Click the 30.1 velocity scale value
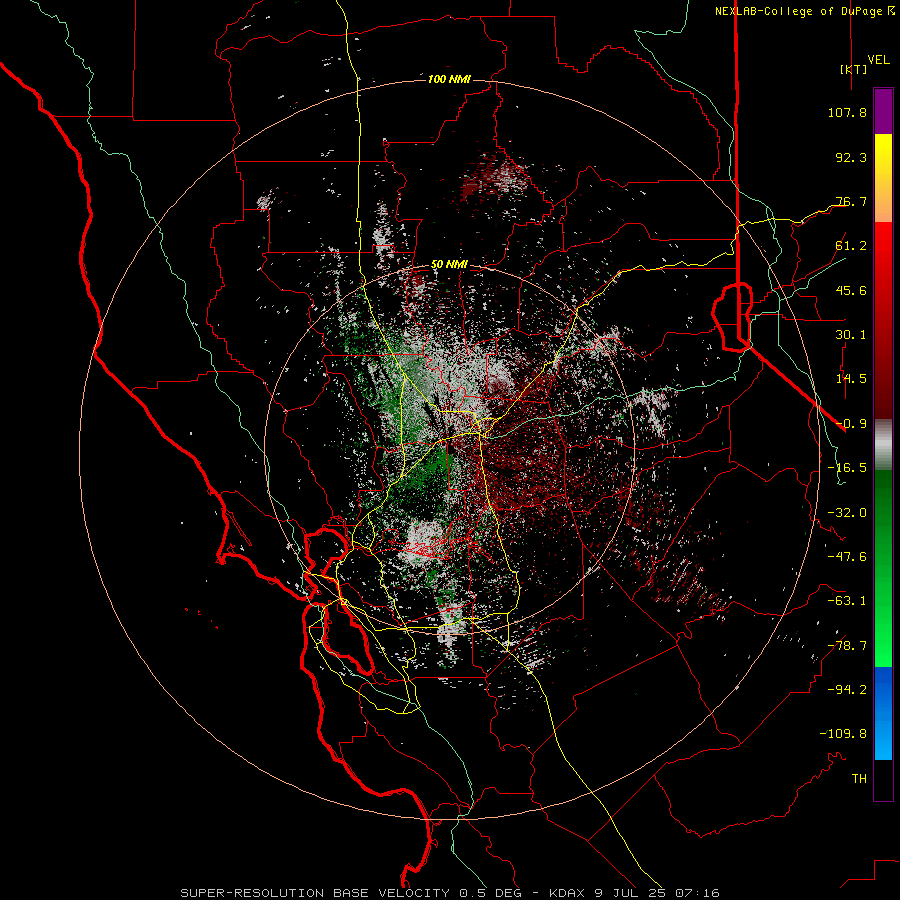 point(851,335)
